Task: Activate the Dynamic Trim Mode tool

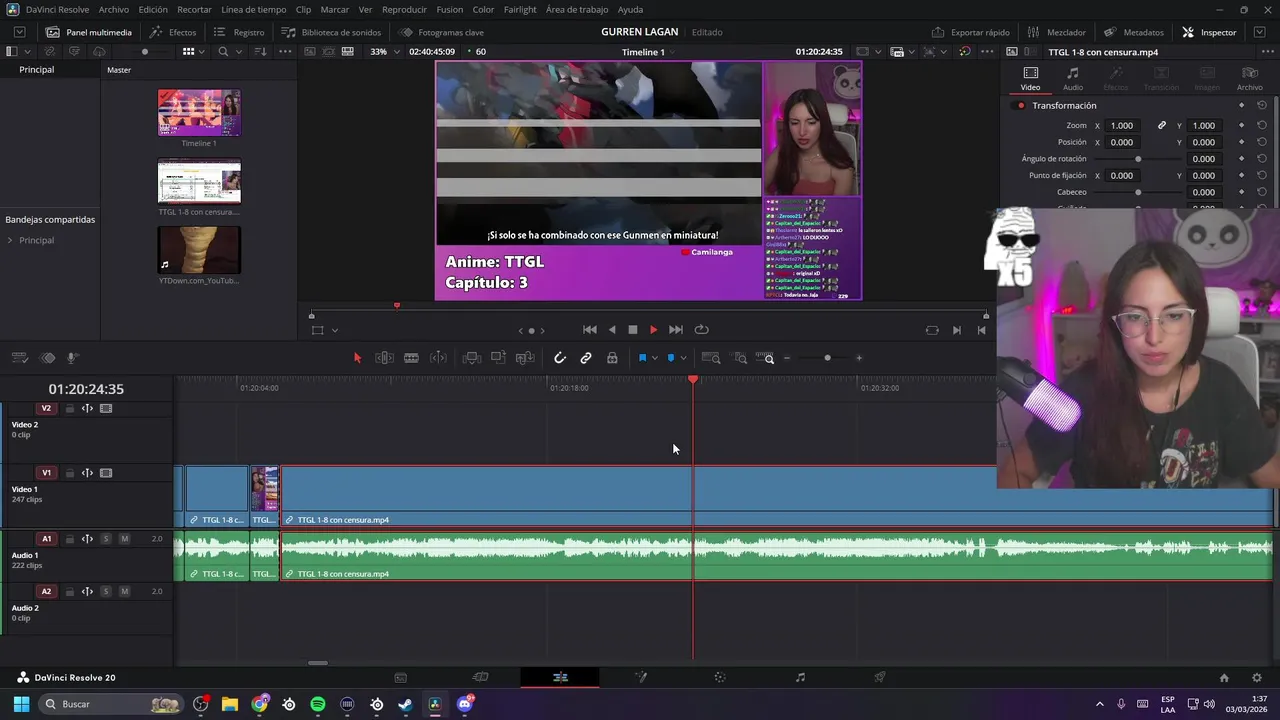Action: click(438, 358)
